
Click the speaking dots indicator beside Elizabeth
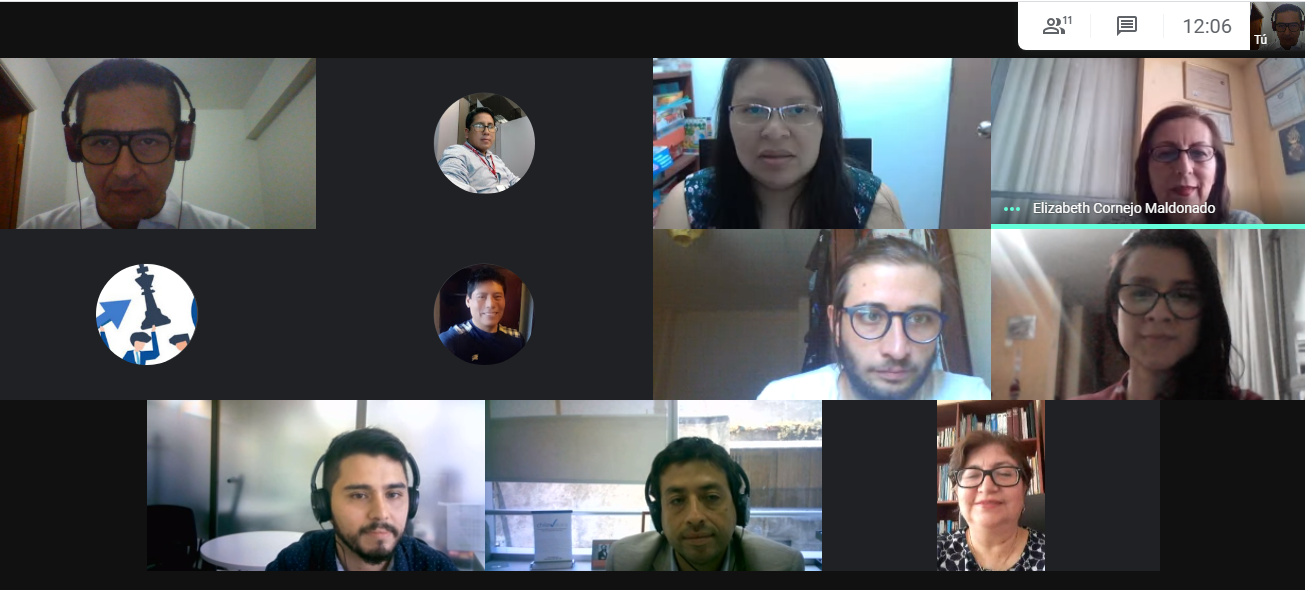(x=1012, y=209)
